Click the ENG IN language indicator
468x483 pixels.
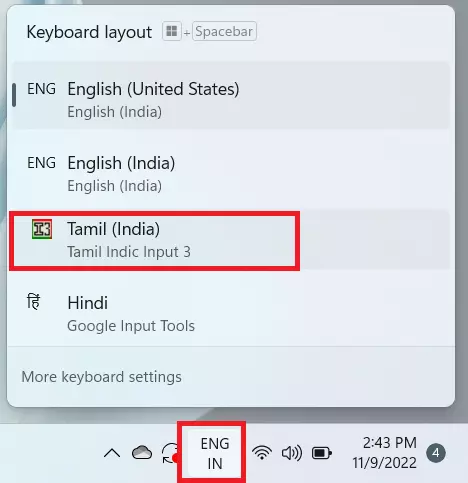[x=215, y=453]
